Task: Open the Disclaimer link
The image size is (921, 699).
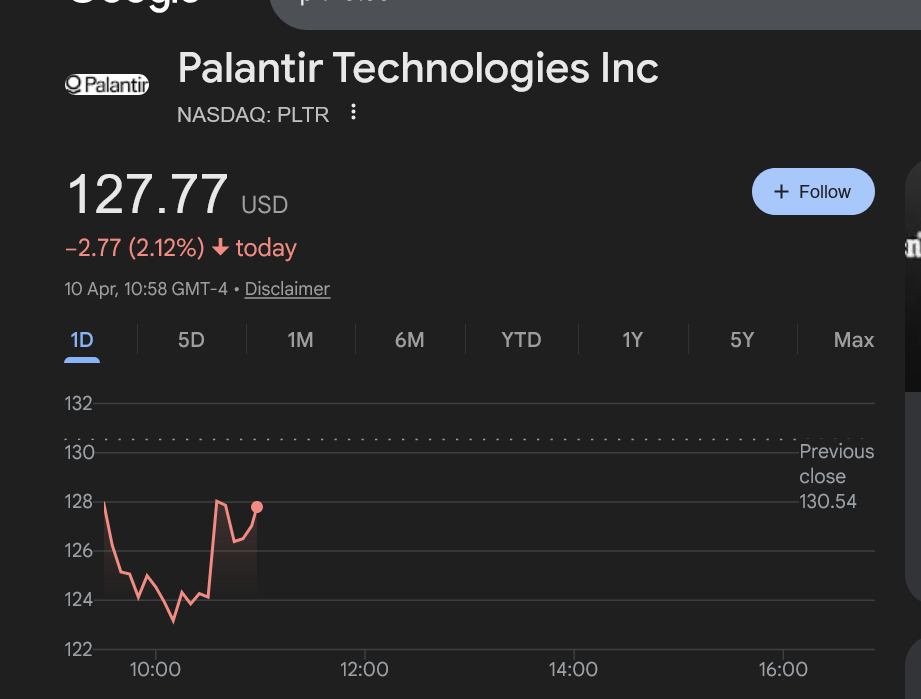Action: (x=287, y=289)
